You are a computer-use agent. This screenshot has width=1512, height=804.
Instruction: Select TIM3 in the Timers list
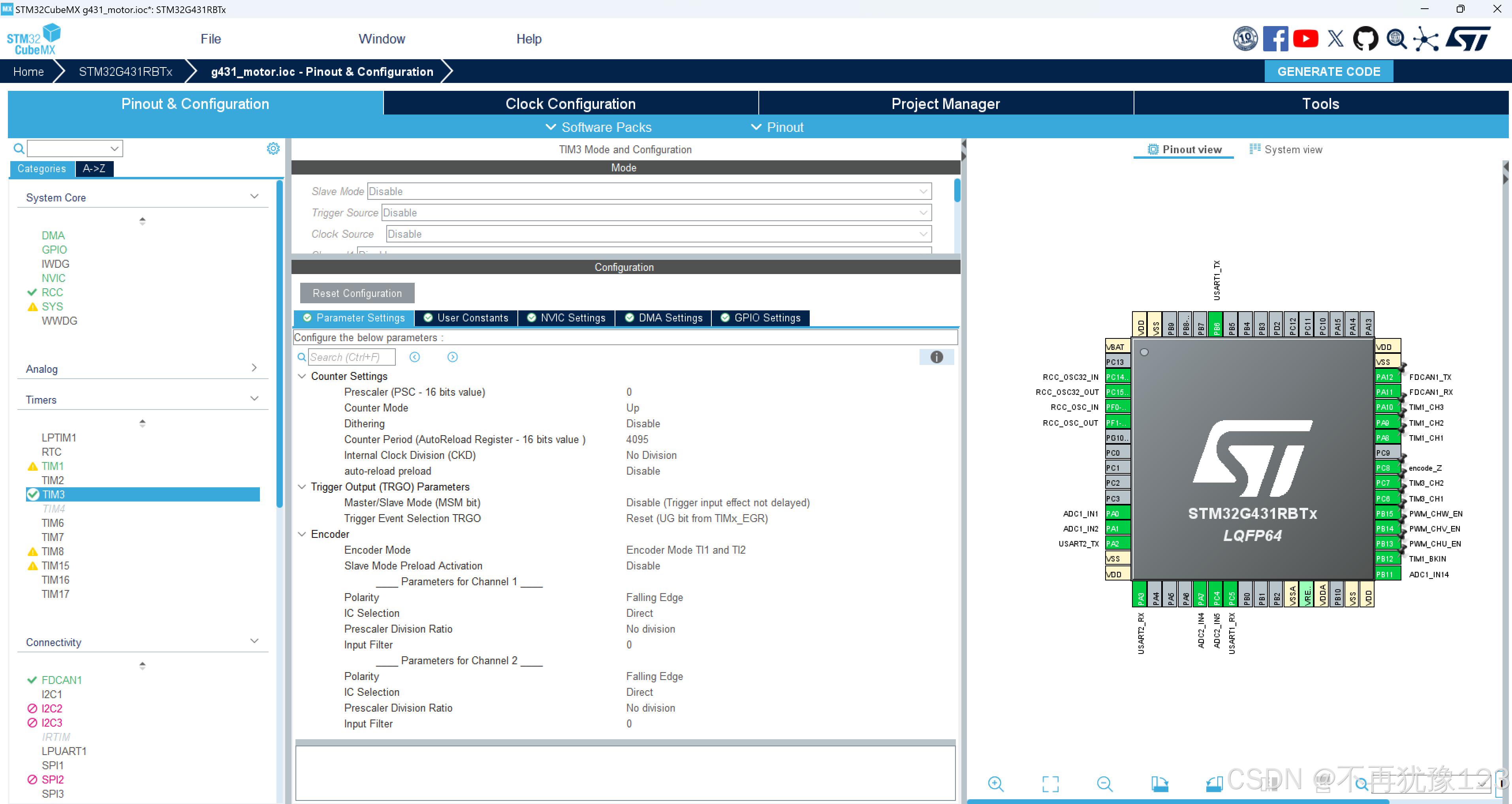[53, 494]
